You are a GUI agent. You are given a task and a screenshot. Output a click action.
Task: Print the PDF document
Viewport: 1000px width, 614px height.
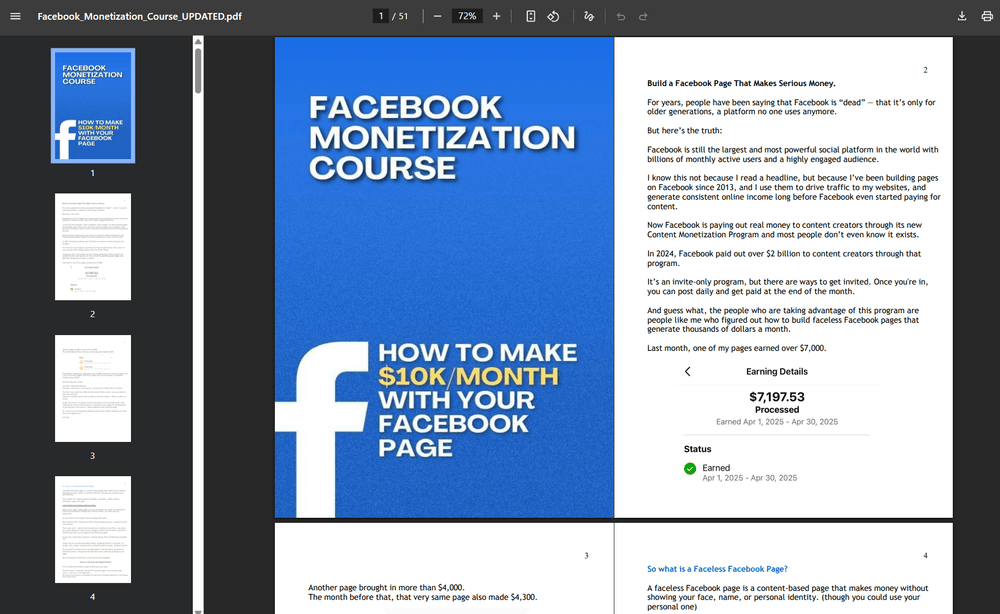(985, 16)
